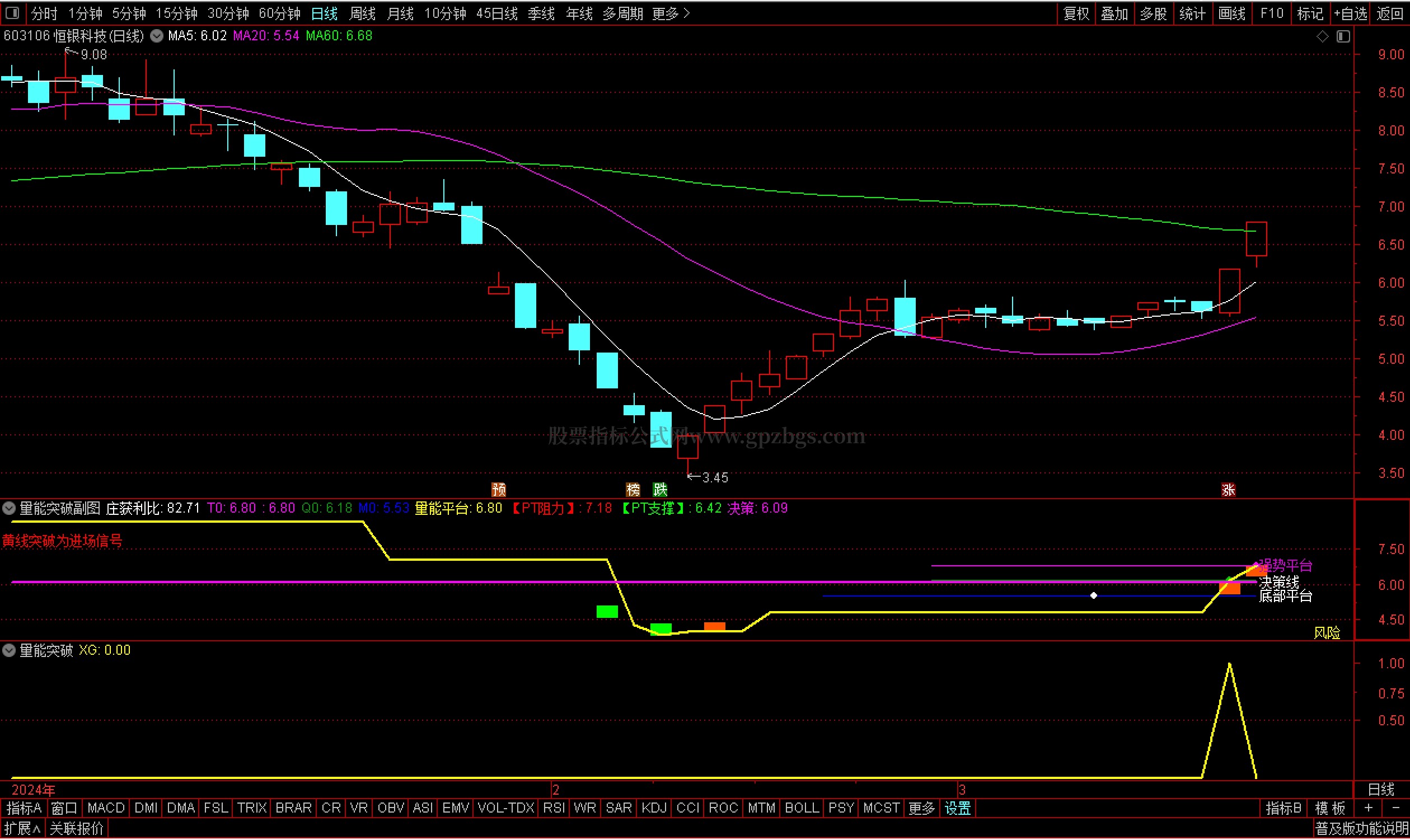This screenshot has height=840, width=1410.
Task: Apply the DMA indicator
Action: 181,809
